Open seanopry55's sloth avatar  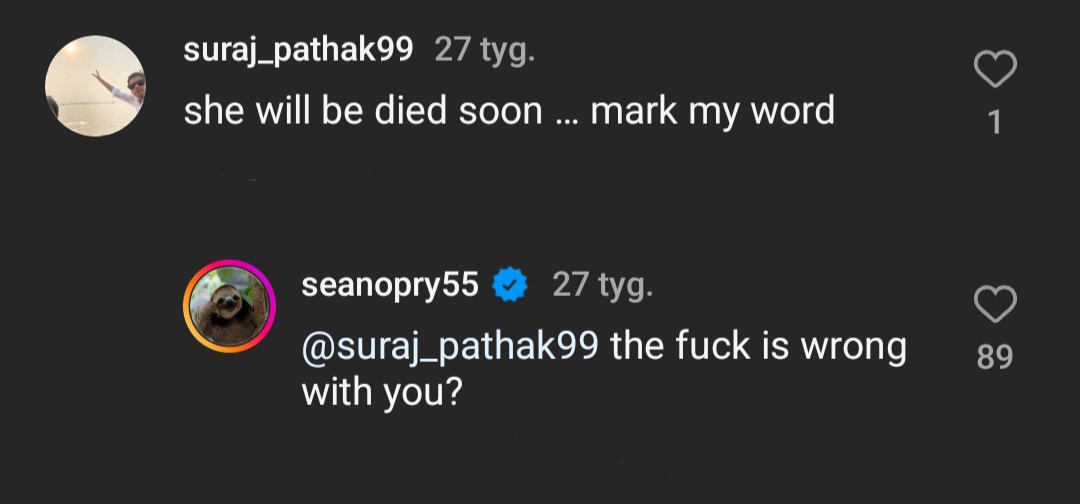tap(229, 307)
